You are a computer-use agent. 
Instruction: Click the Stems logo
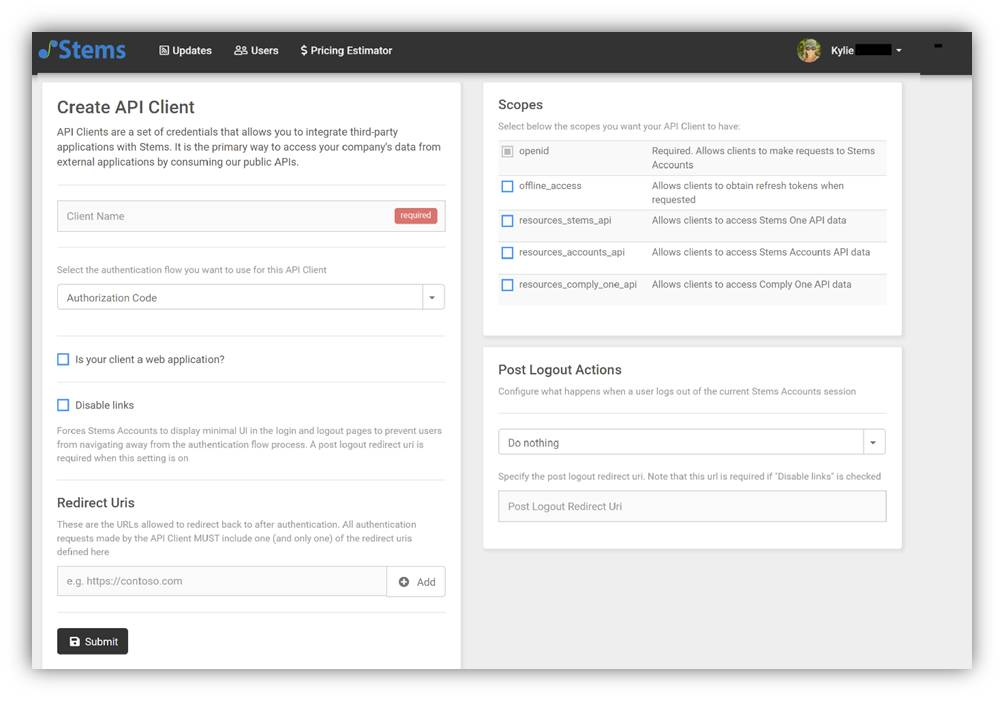click(81, 50)
